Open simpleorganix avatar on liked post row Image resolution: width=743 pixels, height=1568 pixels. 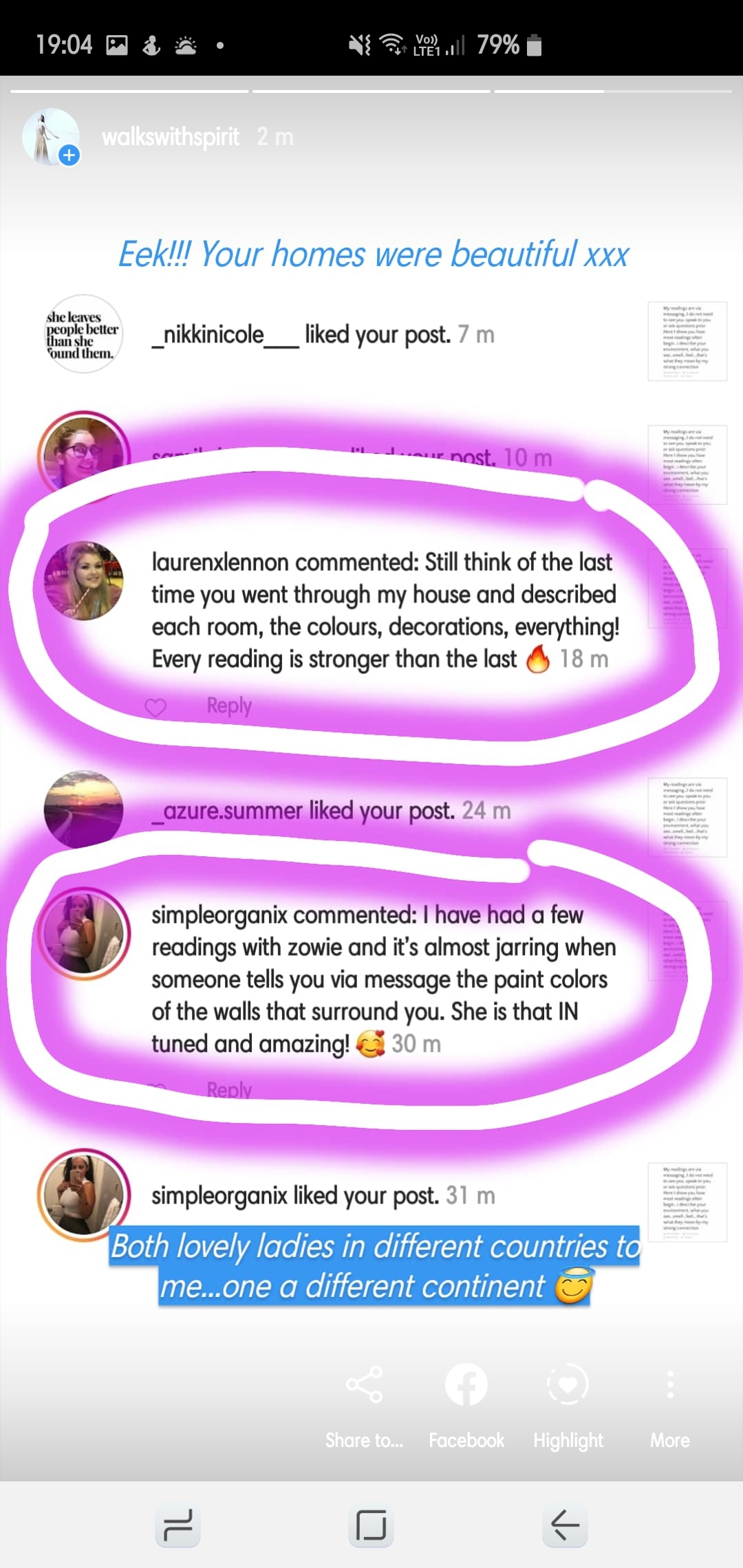tap(83, 1195)
